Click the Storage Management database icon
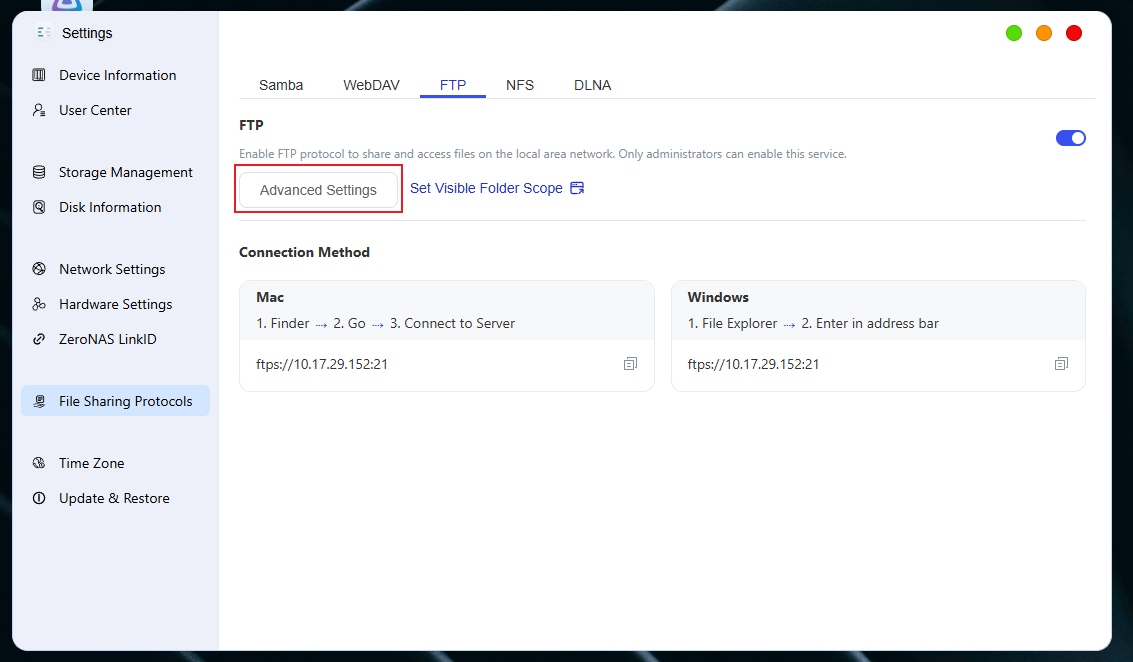 click(39, 172)
